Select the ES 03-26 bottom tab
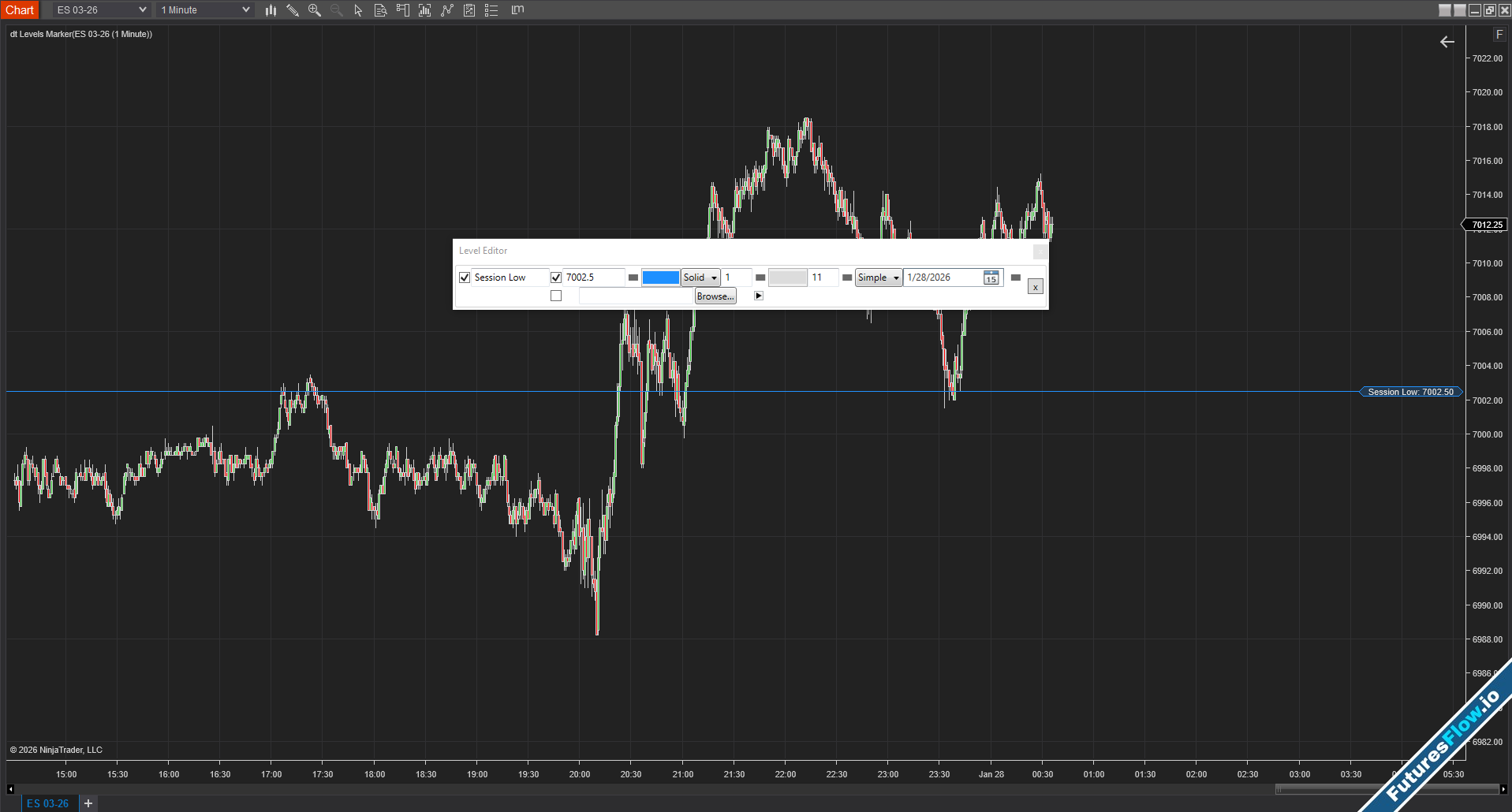This screenshot has height=812, width=1512. pyautogui.click(x=47, y=803)
